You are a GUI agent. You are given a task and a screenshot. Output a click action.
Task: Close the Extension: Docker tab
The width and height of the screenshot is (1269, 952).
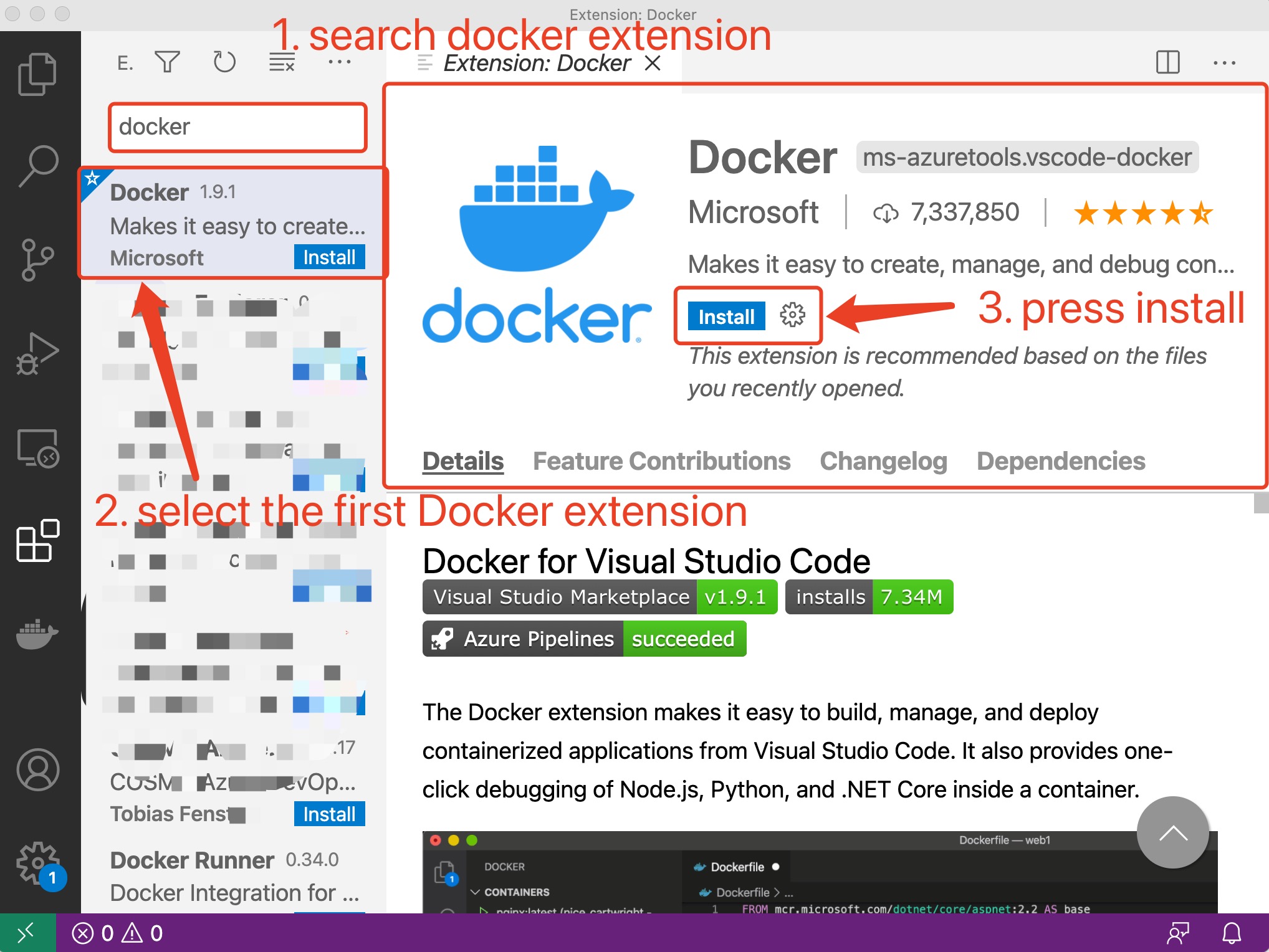[653, 63]
